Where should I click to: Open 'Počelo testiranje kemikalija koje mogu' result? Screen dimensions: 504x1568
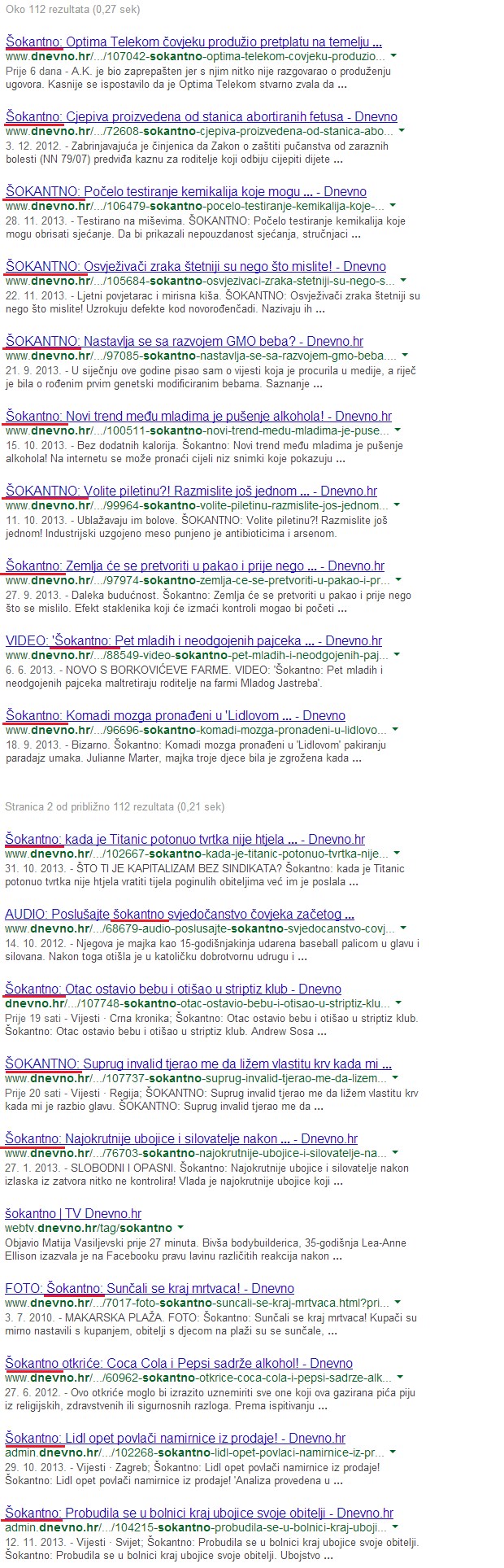point(185,191)
